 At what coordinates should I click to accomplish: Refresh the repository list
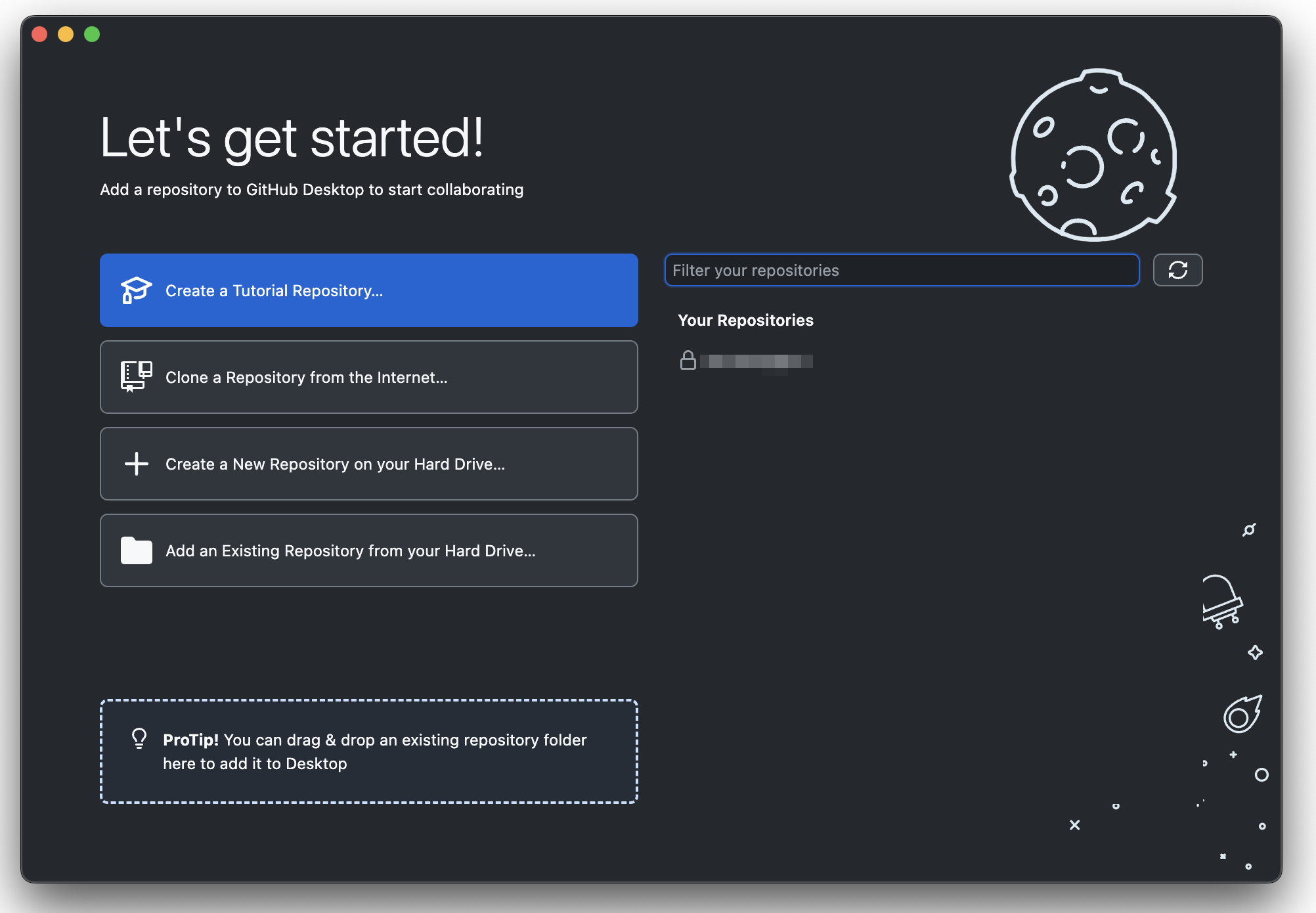point(1177,270)
